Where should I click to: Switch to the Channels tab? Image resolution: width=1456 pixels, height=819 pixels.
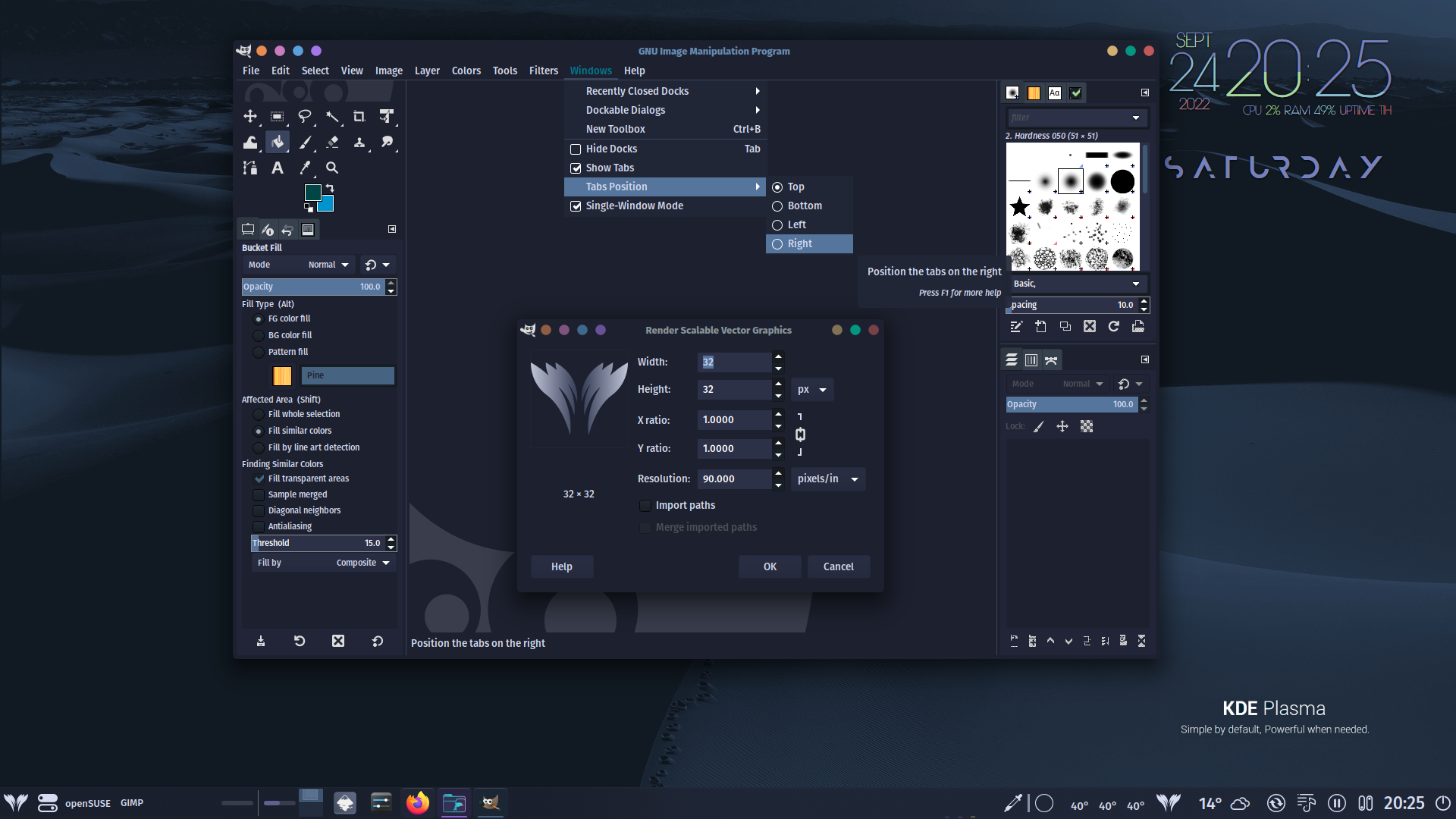pos(1031,360)
